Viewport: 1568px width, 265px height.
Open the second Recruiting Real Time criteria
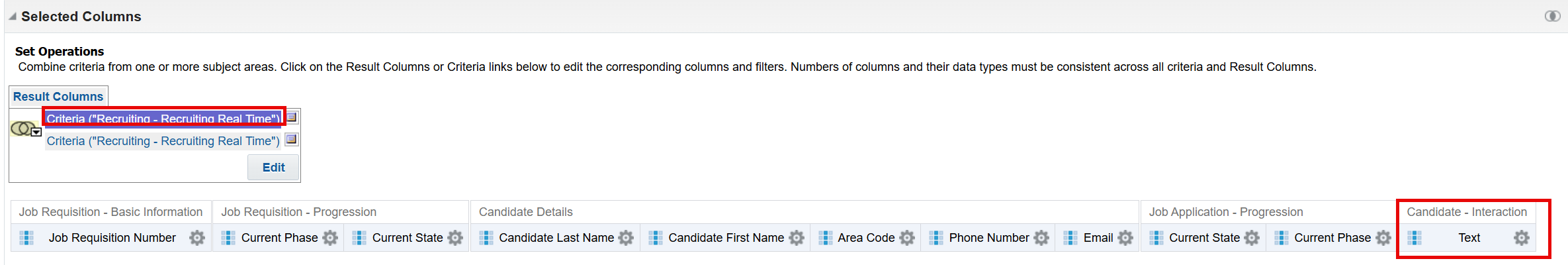click(x=163, y=141)
